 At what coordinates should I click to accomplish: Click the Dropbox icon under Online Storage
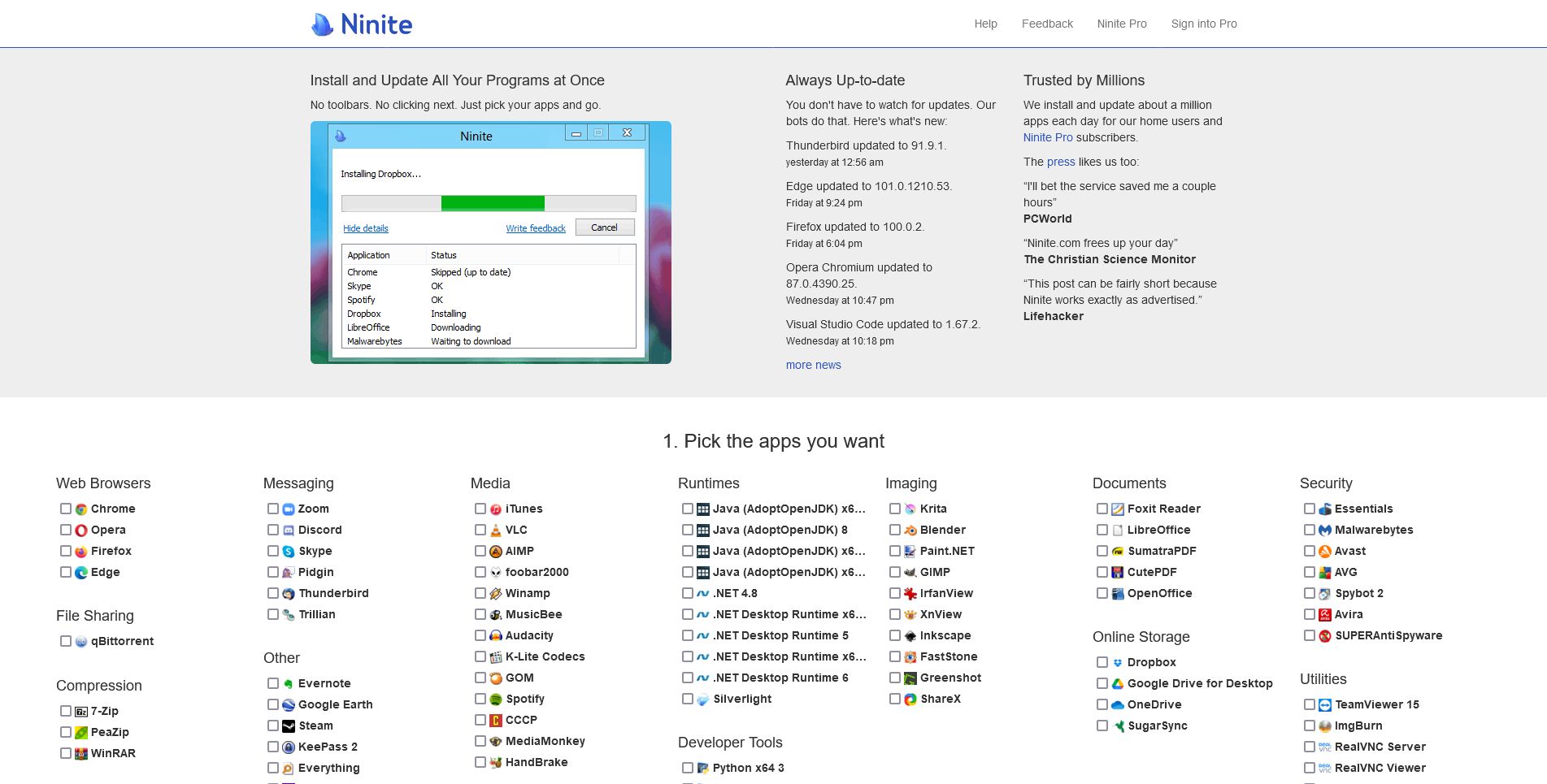[x=1118, y=663]
